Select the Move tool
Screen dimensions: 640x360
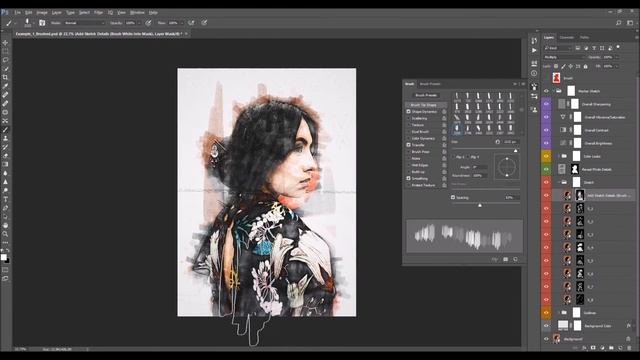[x=5, y=43]
